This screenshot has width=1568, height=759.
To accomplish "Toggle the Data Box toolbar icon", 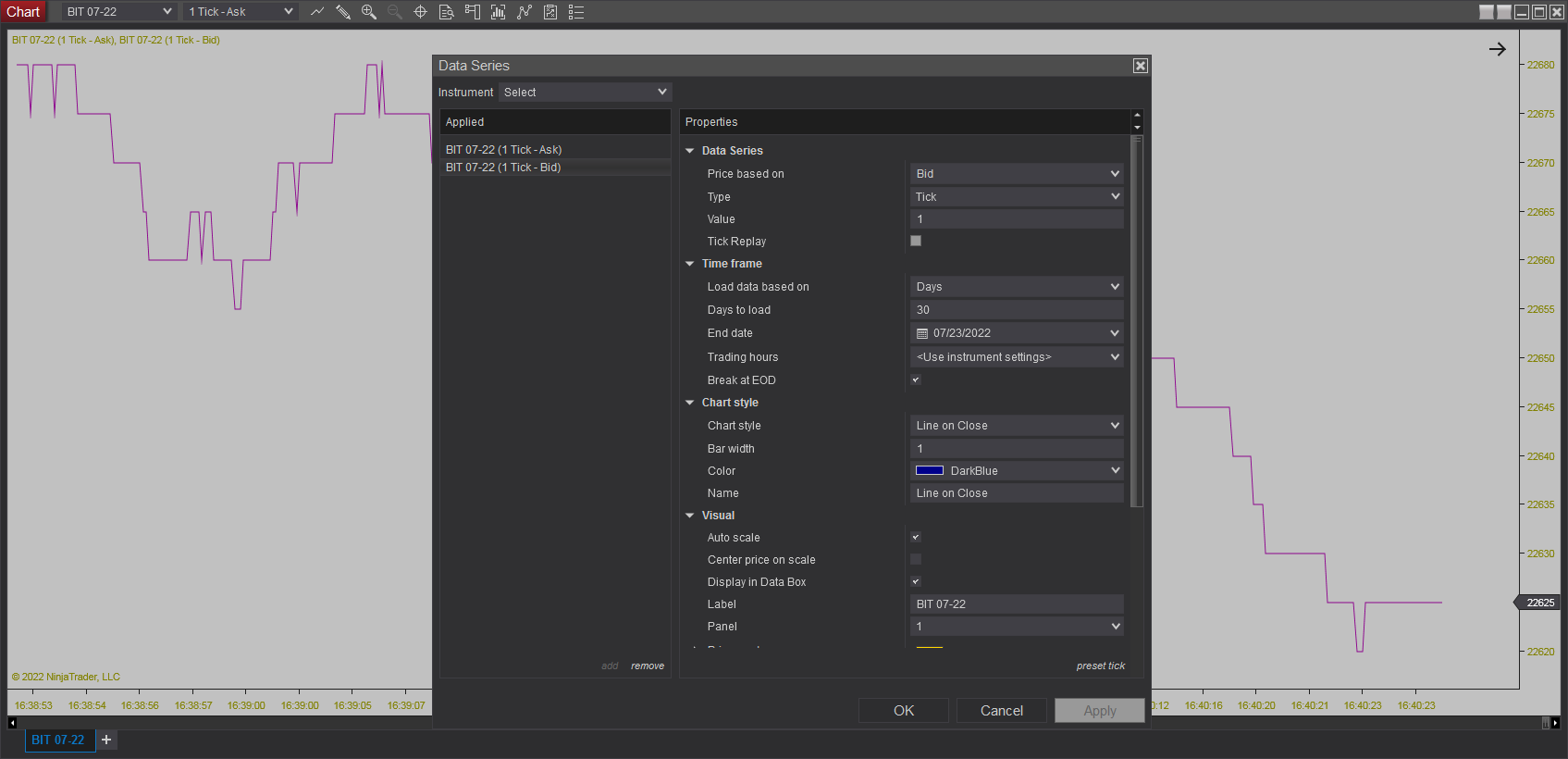I will coord(446,12).
